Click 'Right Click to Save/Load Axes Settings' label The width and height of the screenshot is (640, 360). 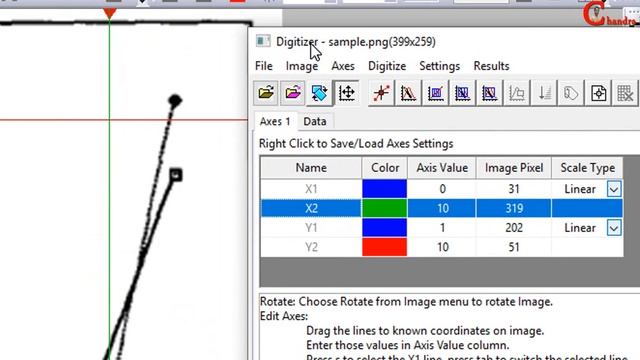[x=356, y=144]
